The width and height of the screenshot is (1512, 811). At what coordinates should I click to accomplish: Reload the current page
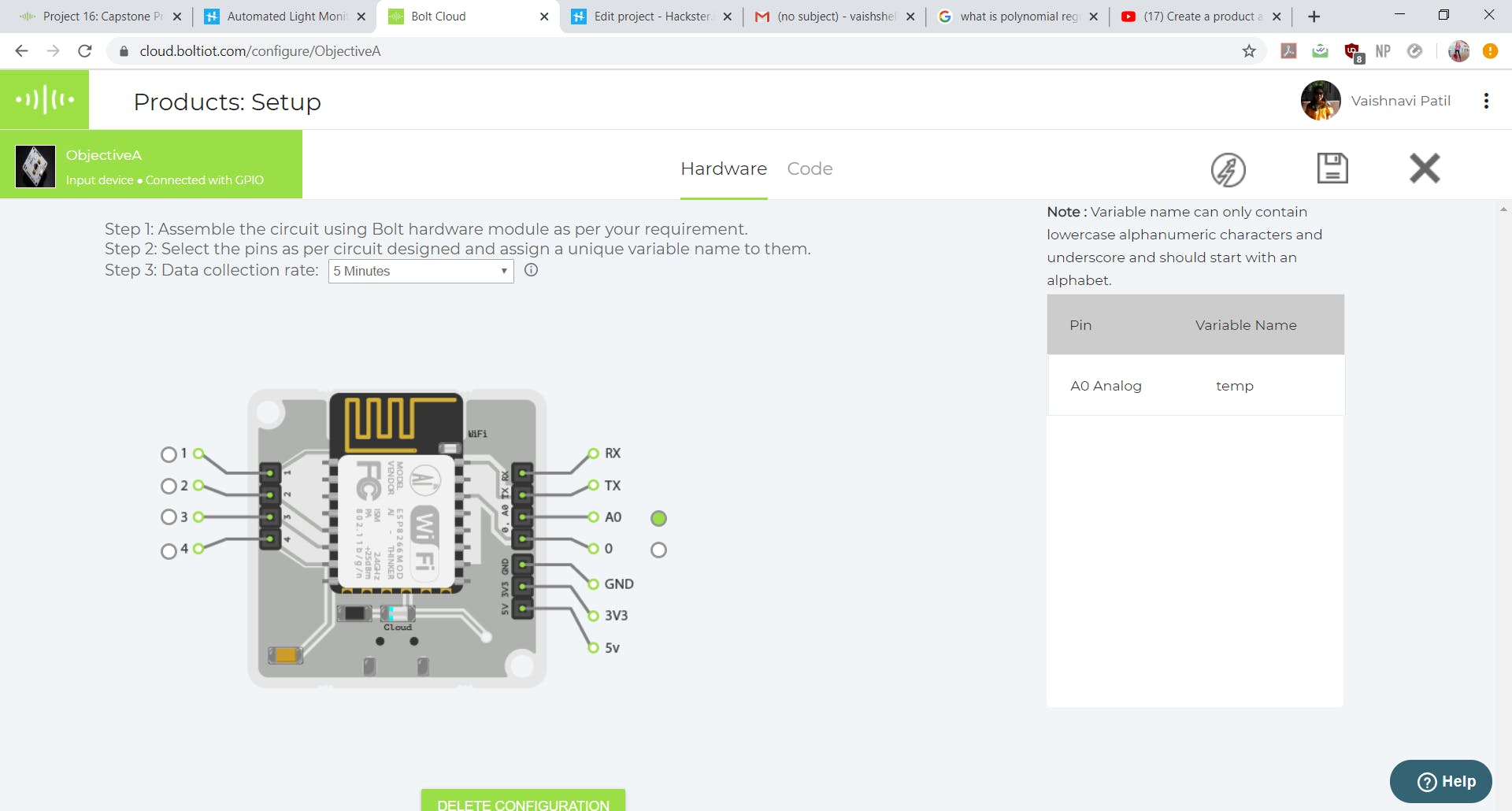(85, 51)
